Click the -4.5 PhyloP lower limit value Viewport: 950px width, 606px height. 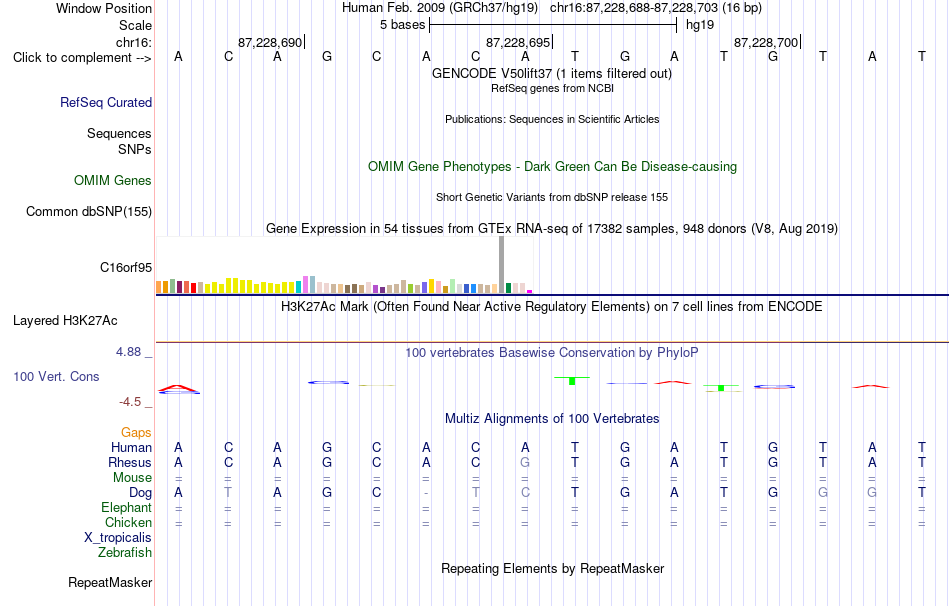(x=130, y=402)
